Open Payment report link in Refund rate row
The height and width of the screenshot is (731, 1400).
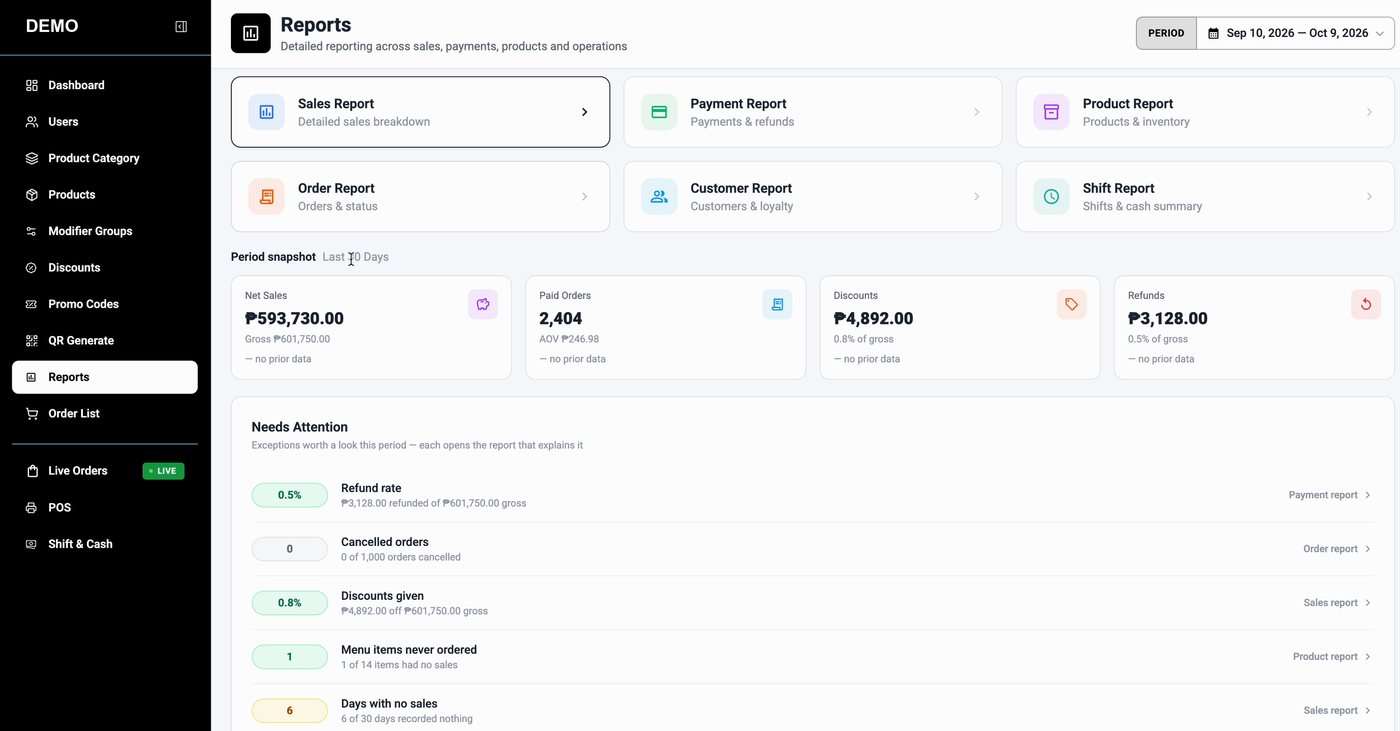(1329, 495)
